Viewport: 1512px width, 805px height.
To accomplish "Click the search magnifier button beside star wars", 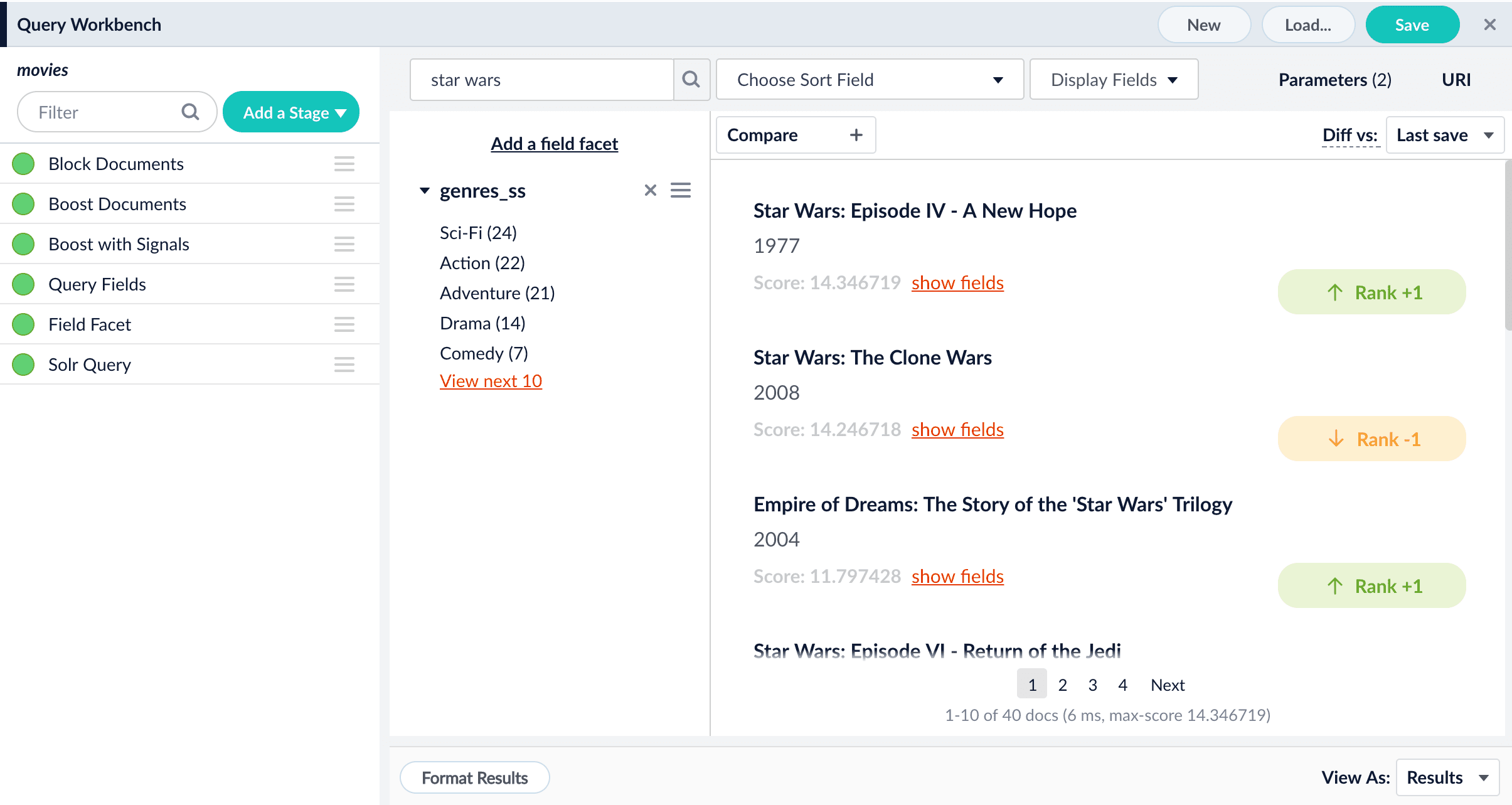I will (691, 80).
